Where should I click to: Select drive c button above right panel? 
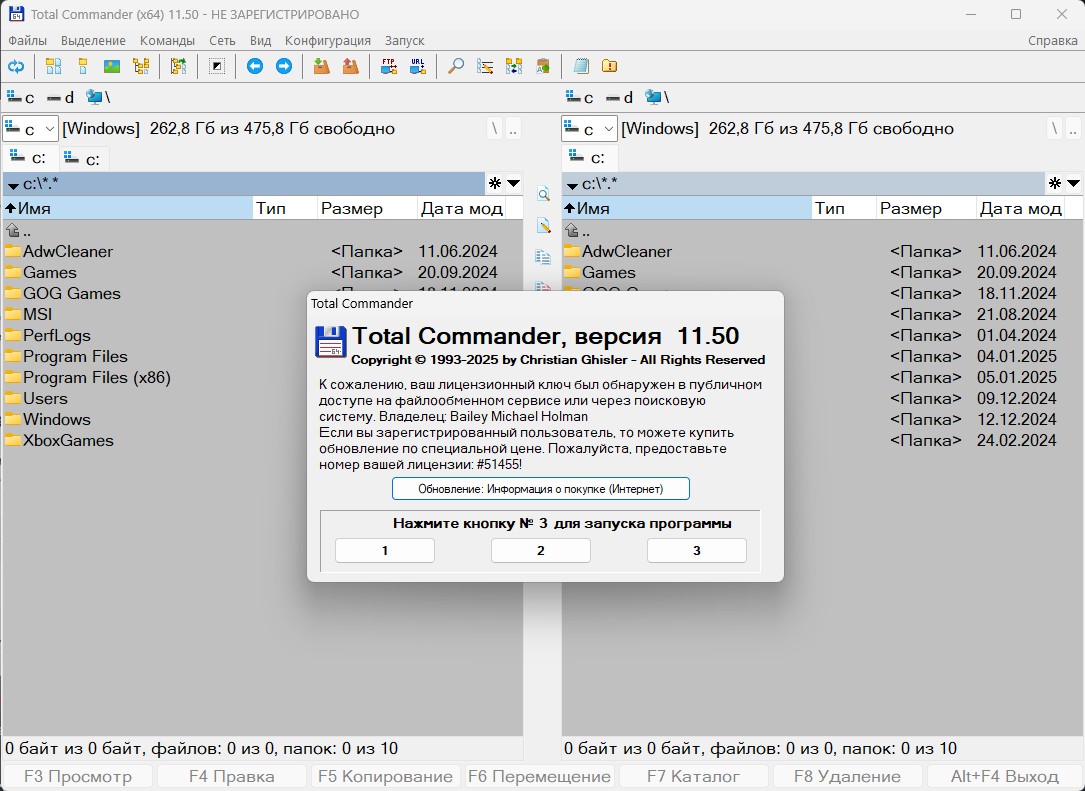(x=580, y=98)
